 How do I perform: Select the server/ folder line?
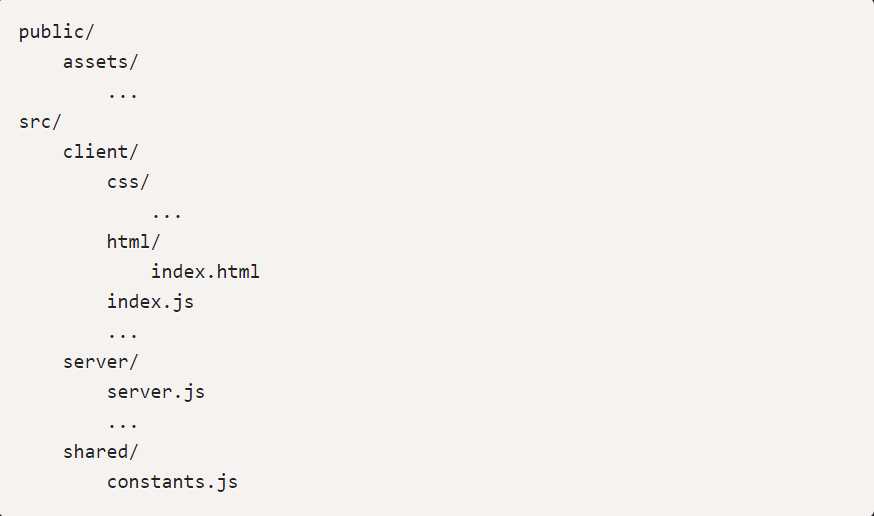coord(101,361)
